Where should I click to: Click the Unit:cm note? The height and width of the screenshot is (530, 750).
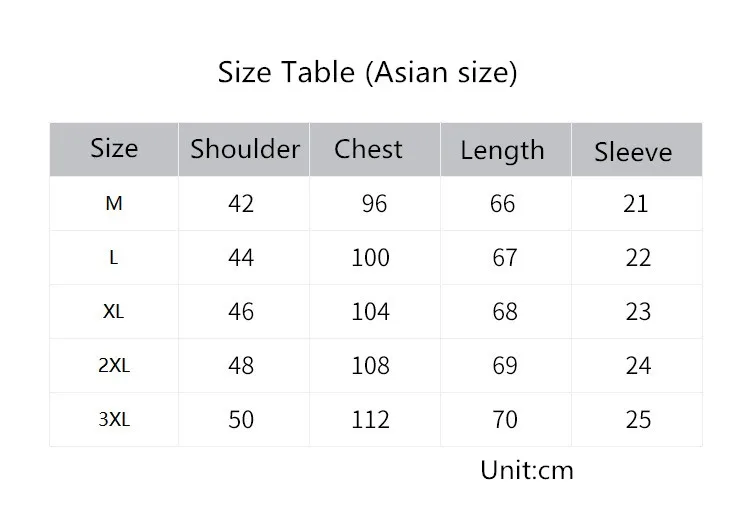[527, 470]
